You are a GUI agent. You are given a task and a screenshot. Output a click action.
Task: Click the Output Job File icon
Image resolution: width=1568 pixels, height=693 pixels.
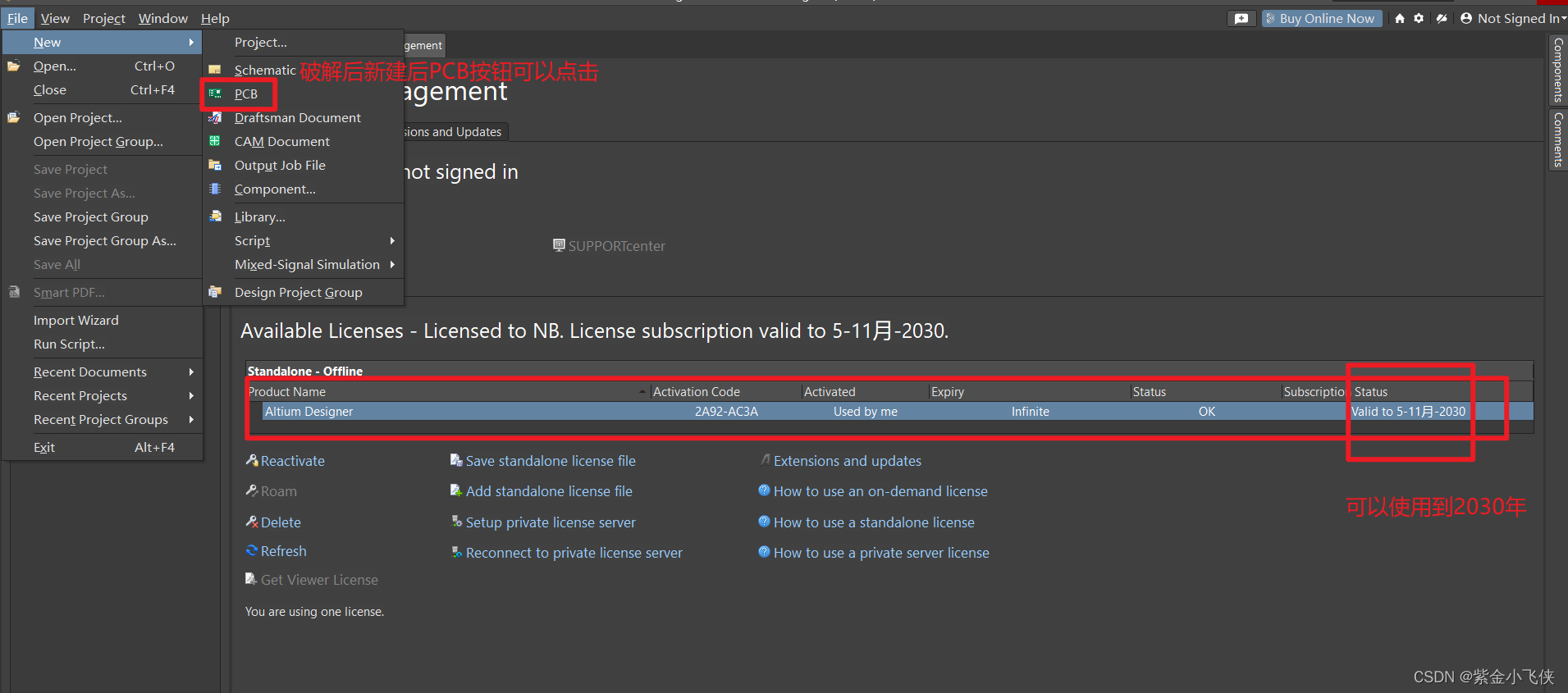[x=215, y=165]
